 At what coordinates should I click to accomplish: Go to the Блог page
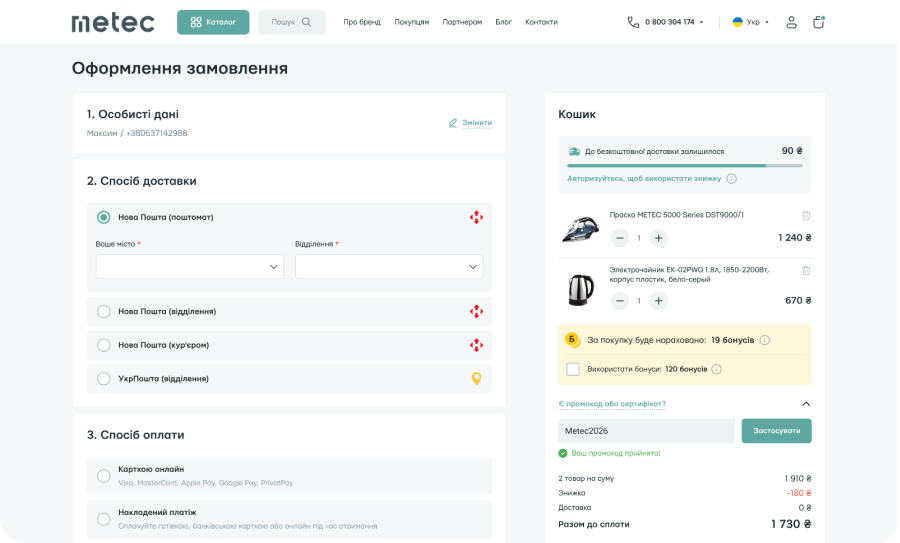[503, 22]
